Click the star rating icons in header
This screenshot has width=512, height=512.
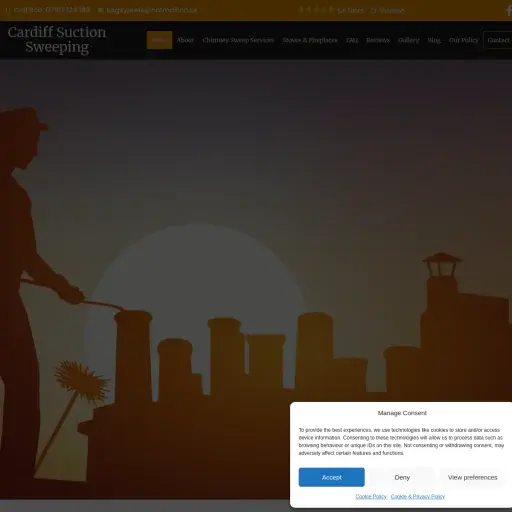316,10
